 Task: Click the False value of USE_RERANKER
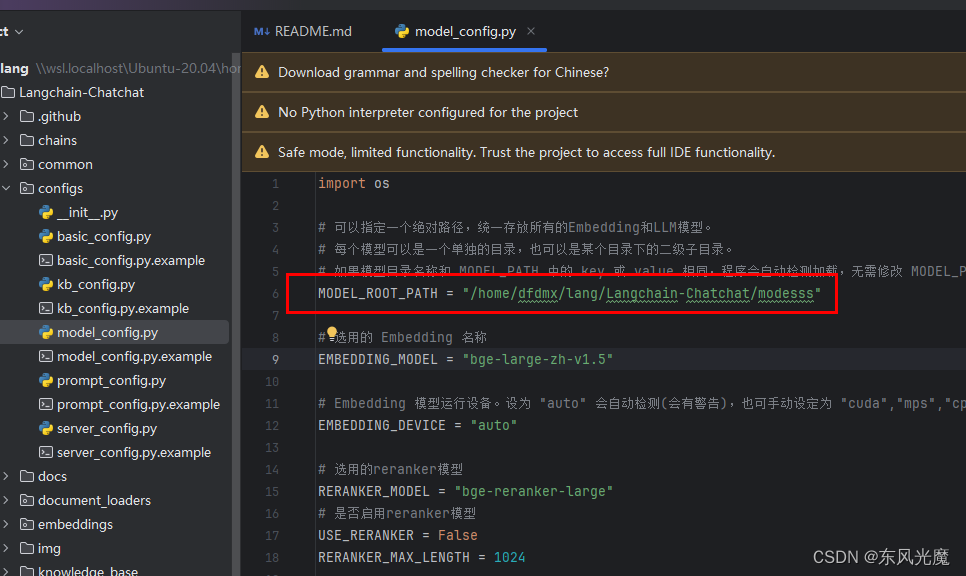click(x=458, y=535)
